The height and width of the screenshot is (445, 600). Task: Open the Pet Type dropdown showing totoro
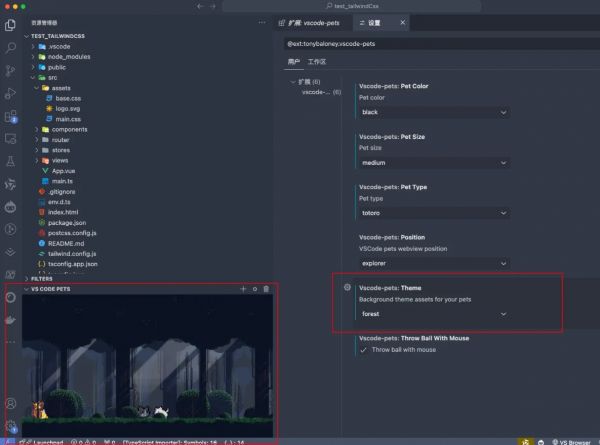pos(434,213)
